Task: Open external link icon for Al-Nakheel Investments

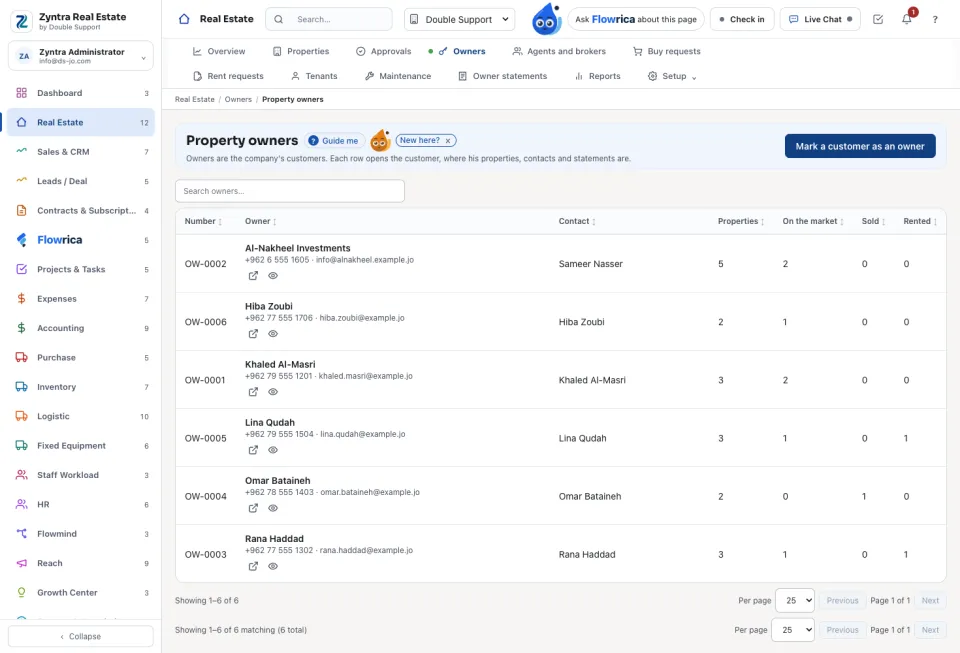Action: 253,275
